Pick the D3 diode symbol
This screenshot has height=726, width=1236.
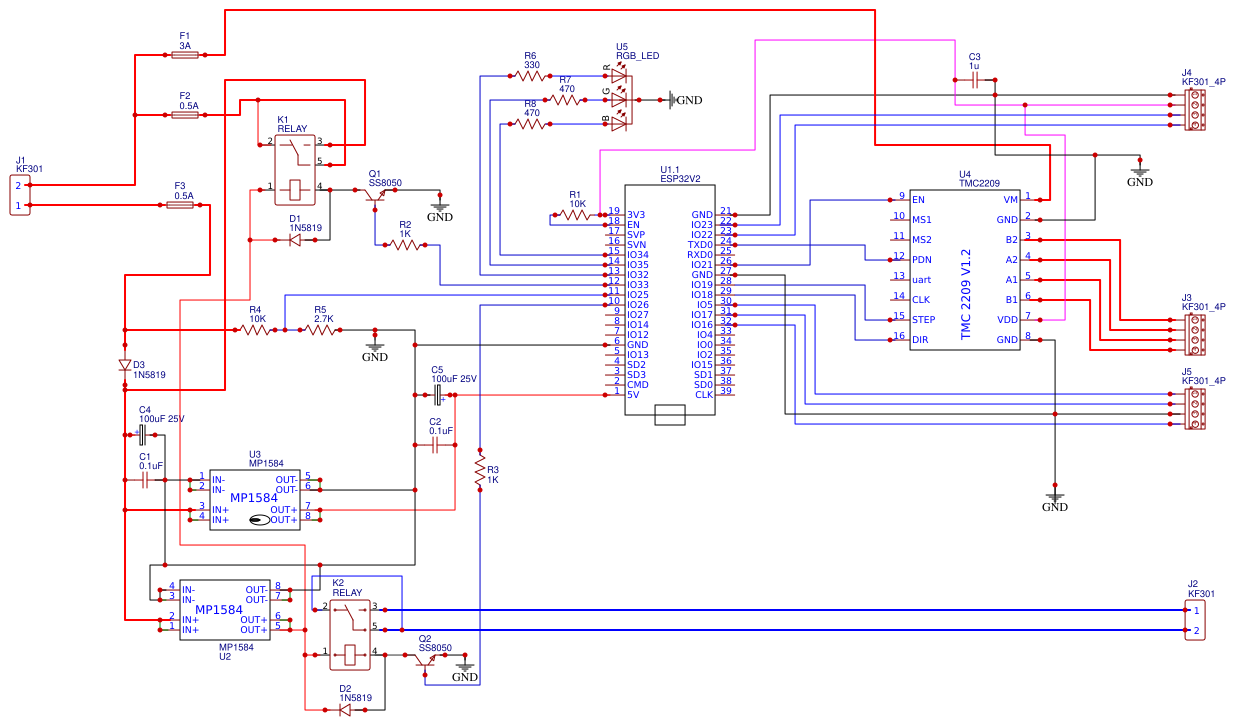(125, 365)
